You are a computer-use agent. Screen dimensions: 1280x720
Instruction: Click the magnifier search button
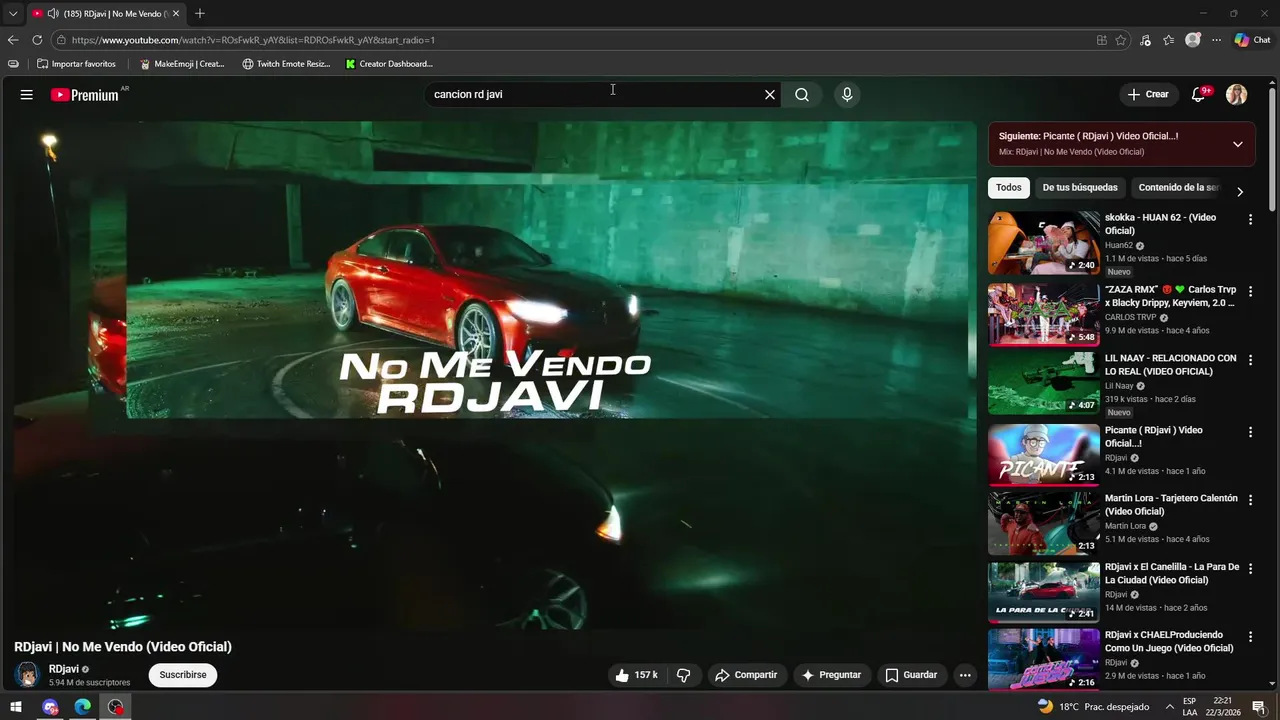802,95
